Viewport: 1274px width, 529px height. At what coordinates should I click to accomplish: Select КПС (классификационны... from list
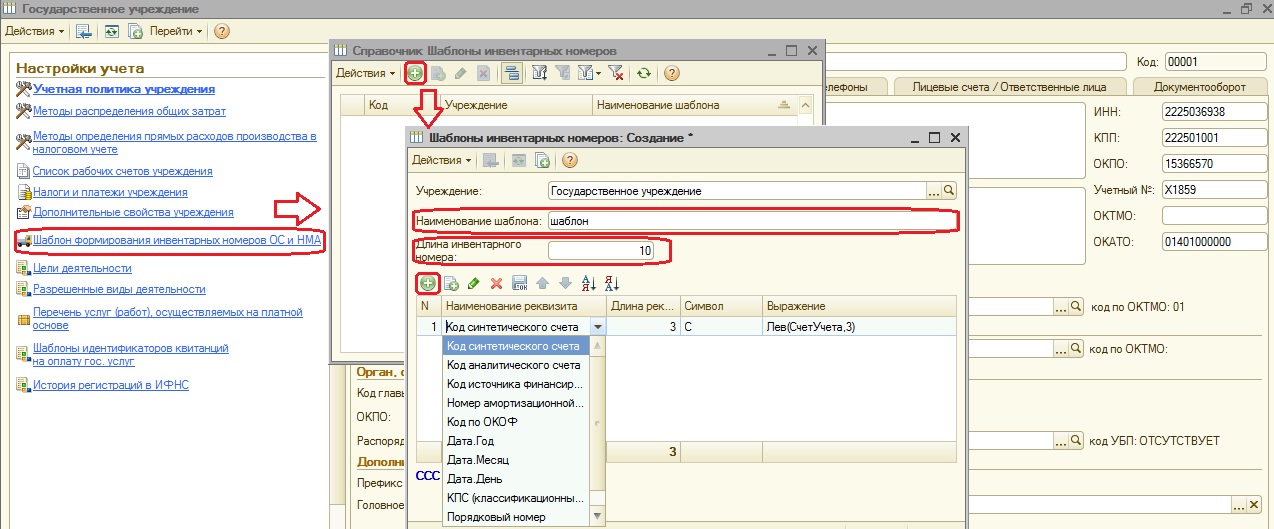(x=514, y=498)
